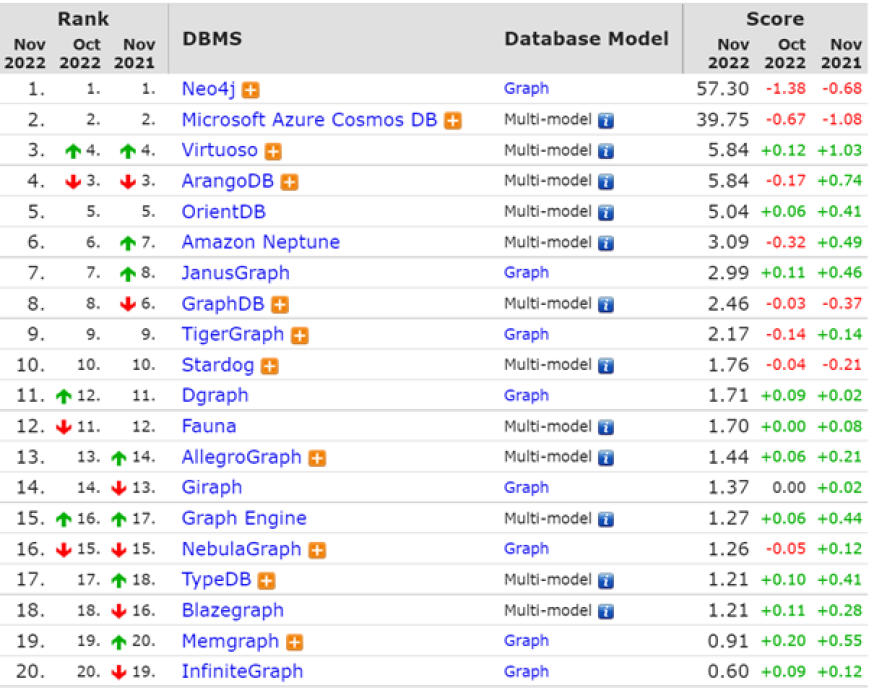This screenshot has height=688, width=874.
Task: Click the Graph model link in Dgraph row
Action: [526, 395]
